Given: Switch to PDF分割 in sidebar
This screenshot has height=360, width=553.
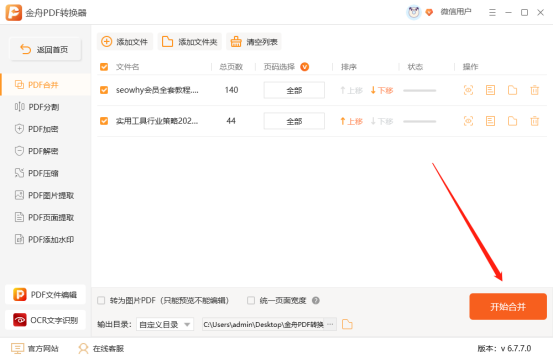Looking at the screenshot, I should [45, 107].
